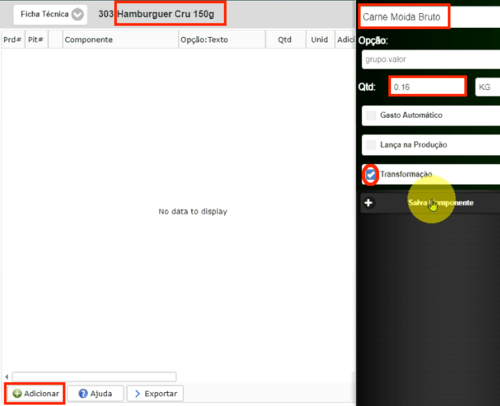Click the horizontal scrollbar track of the grid
Image resolution: width=500 pixels, height=406 pixels.
[94, 377]
